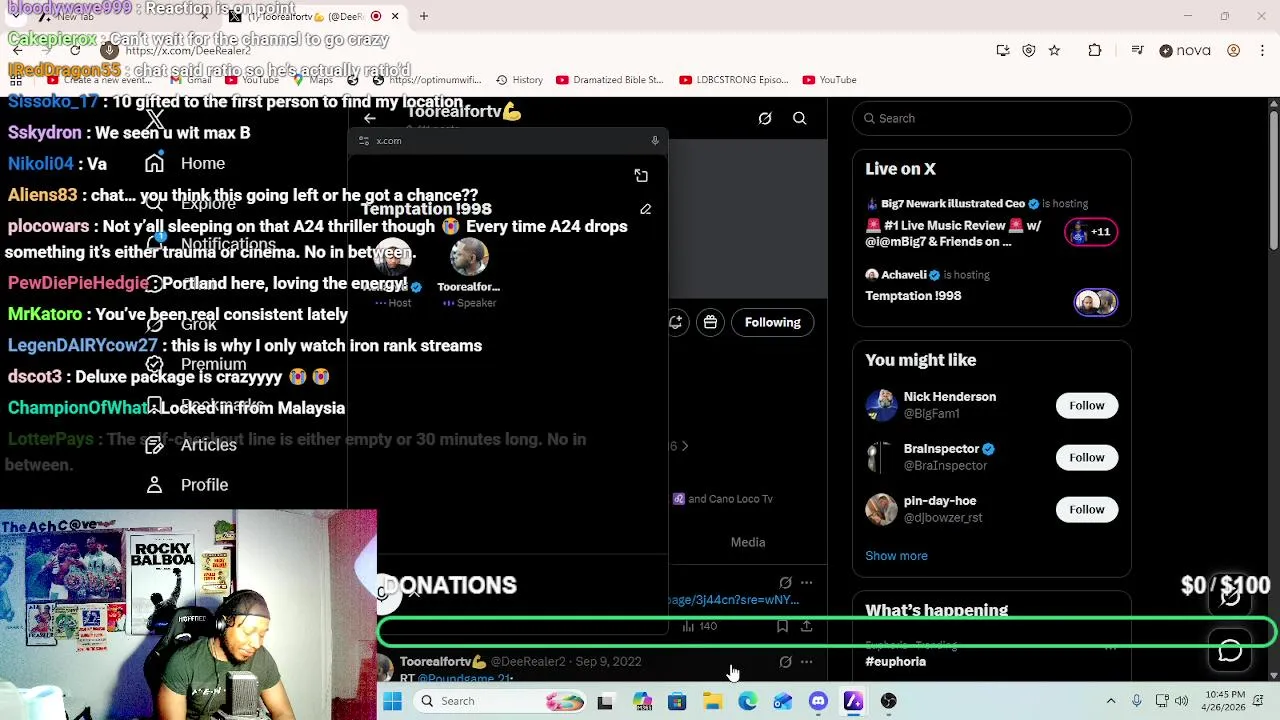
Task: Open the #euphoria trending topic
Action: coord(896,662)
